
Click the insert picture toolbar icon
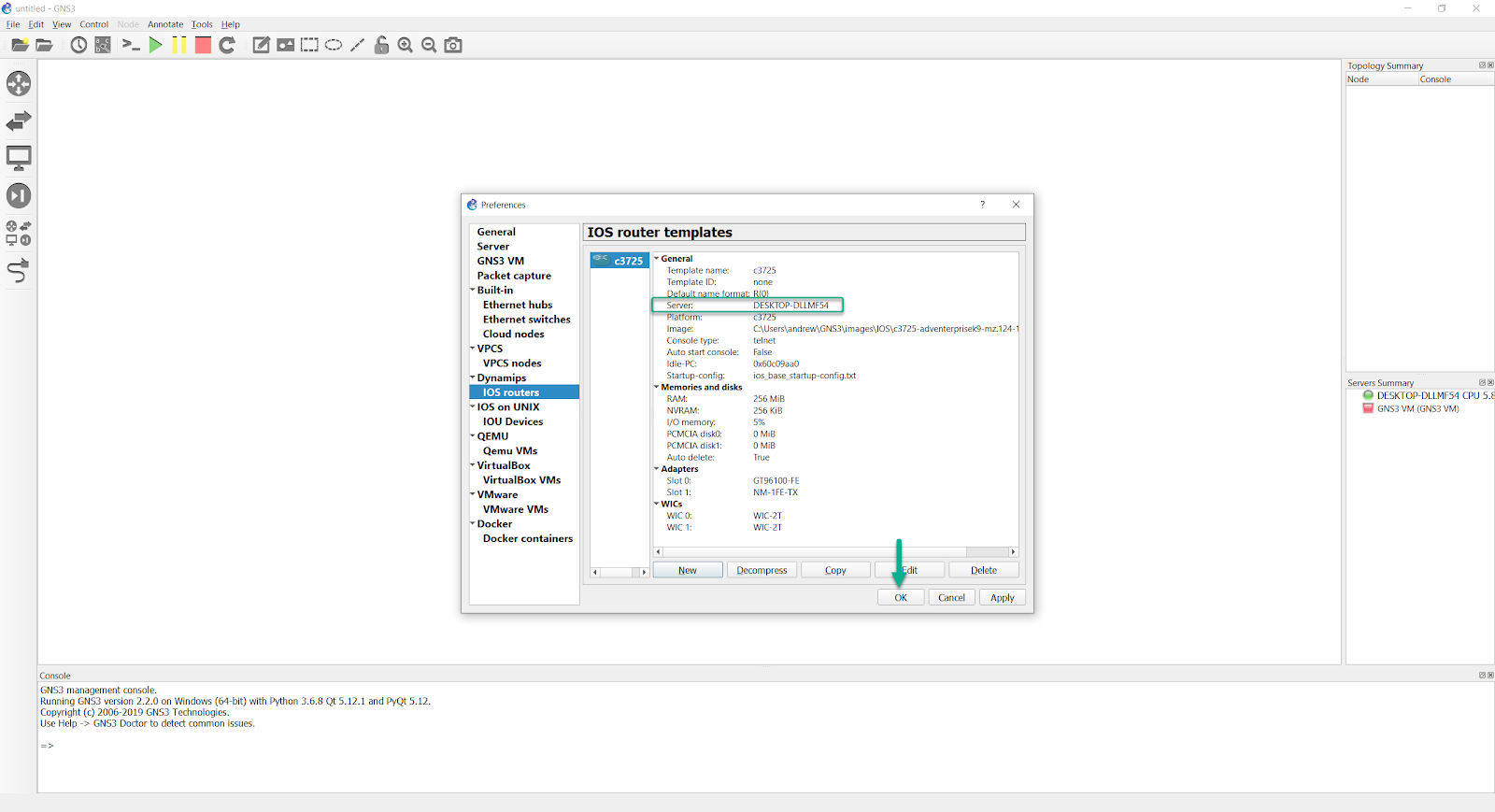[x=286, y=45]
